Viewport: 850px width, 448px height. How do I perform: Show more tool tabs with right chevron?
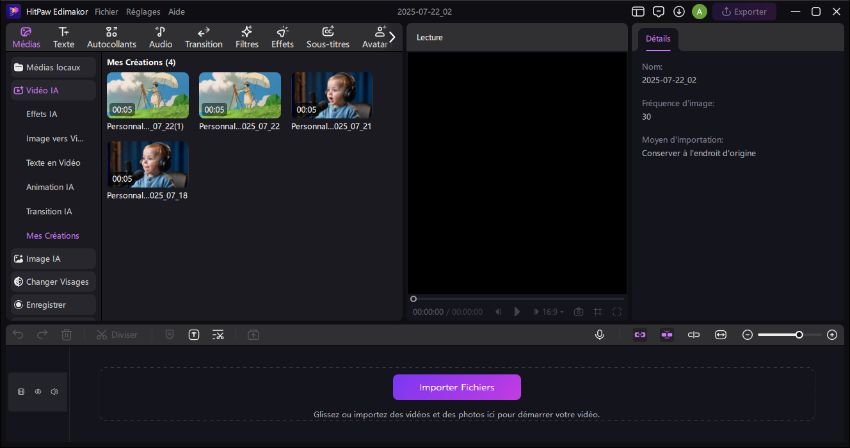tap(392, 37)
